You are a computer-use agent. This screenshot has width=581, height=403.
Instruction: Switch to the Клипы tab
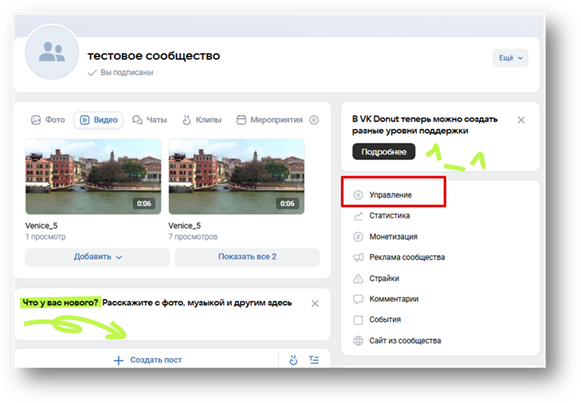pyautogui.click(x=202, y=120)
